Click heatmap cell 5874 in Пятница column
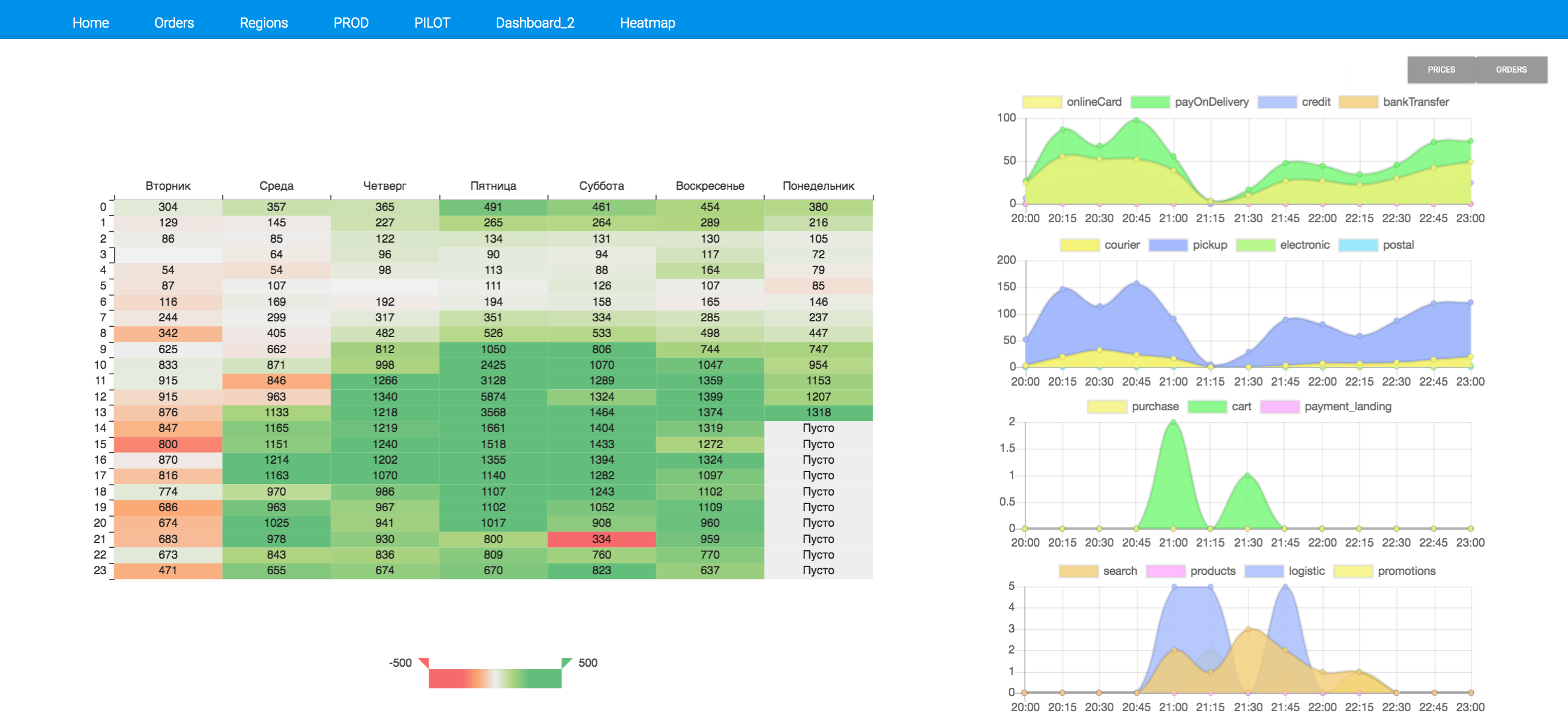 pyautogui.click(x=492, y=396)
